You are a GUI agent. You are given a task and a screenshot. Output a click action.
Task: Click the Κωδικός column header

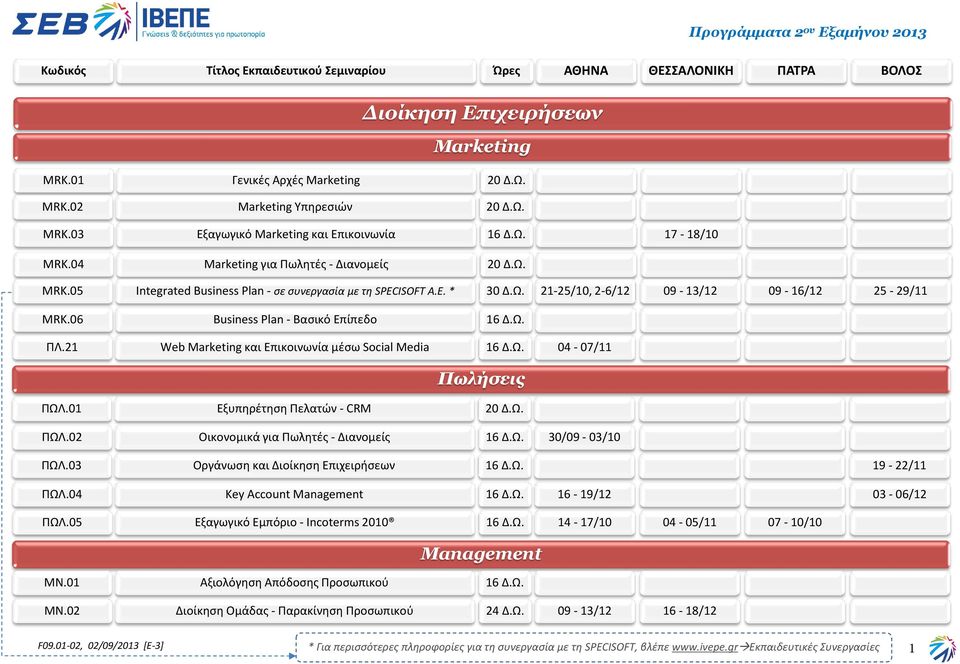pos(64,70)
